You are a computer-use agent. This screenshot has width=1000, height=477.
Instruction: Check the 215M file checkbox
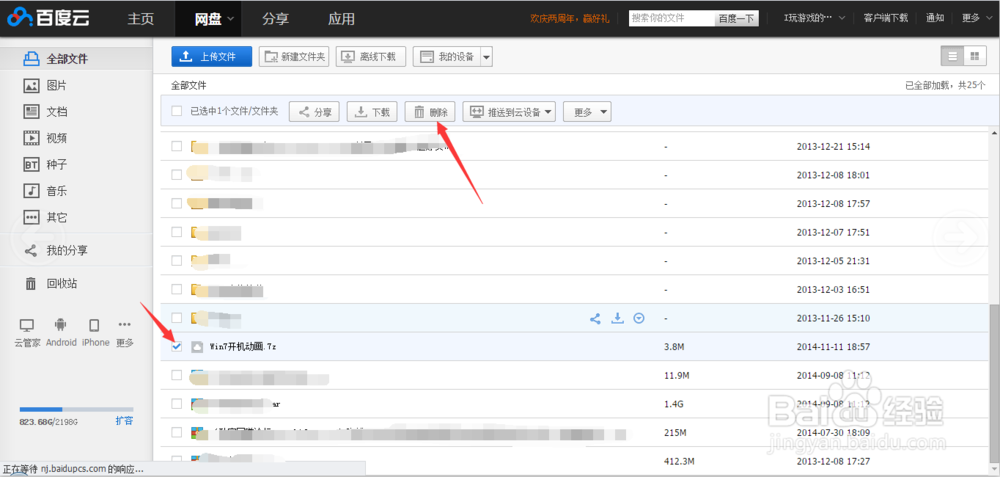pos(177,432)
